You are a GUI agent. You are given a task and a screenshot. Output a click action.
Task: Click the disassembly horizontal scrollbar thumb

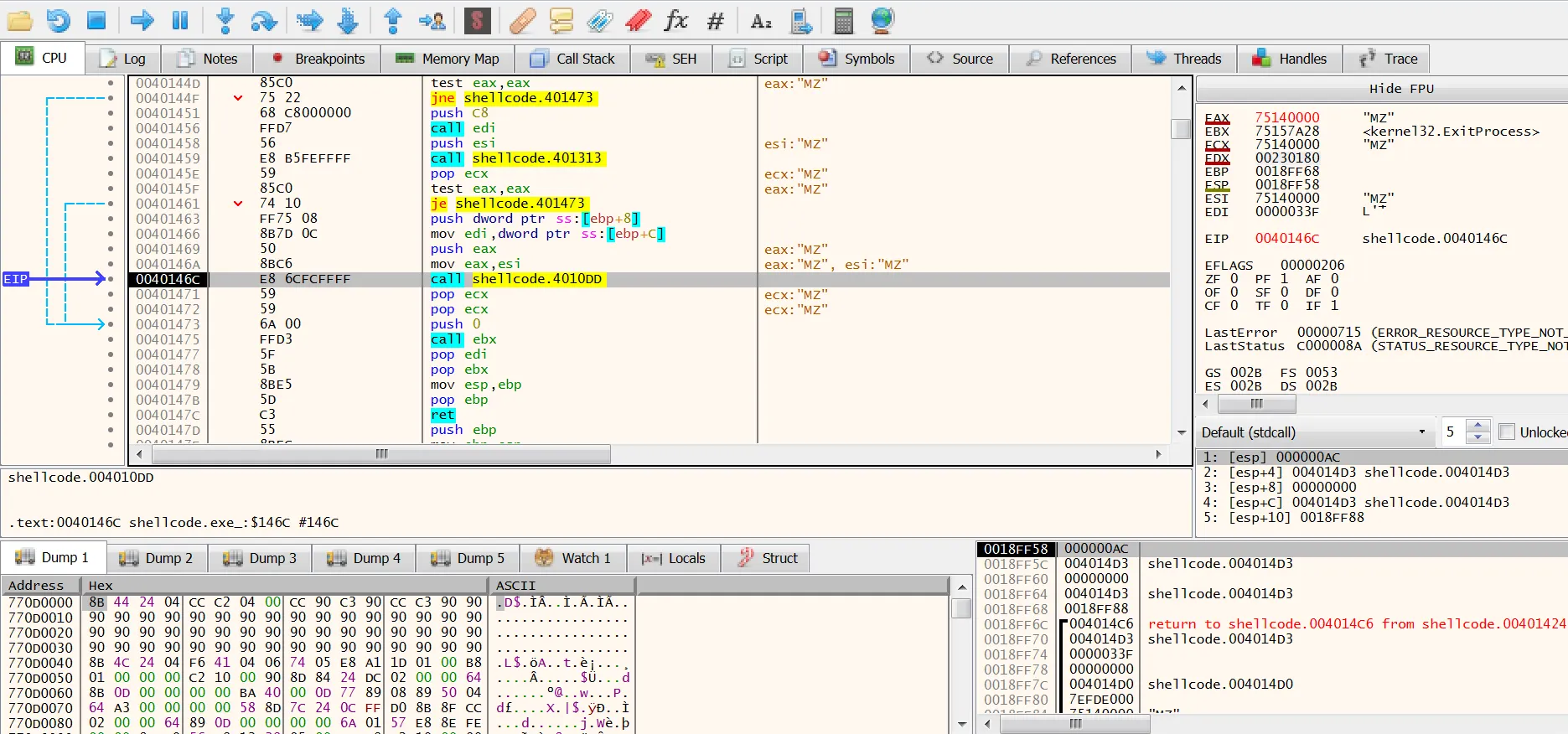[381, 454]
